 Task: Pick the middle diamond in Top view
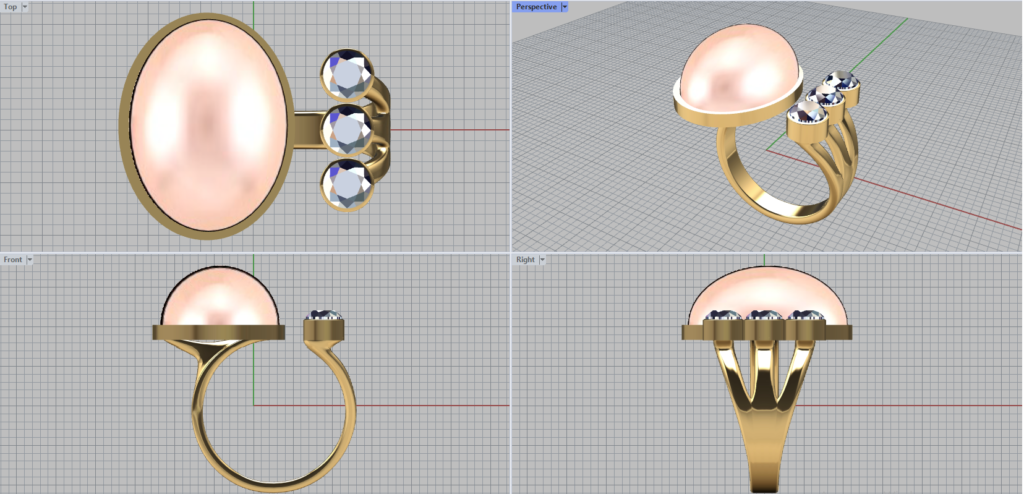(346, 128)
